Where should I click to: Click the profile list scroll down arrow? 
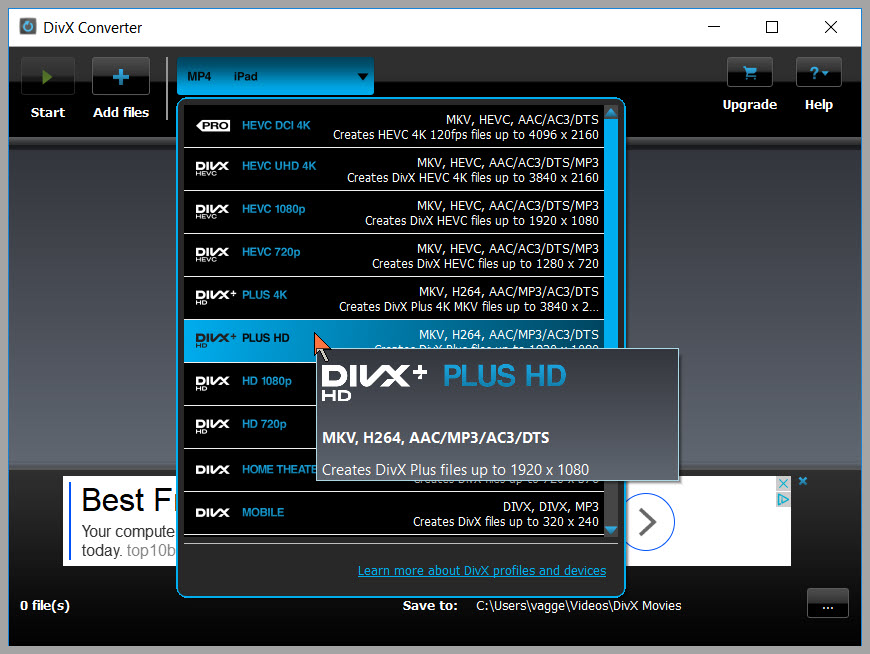tap(611, 530)
